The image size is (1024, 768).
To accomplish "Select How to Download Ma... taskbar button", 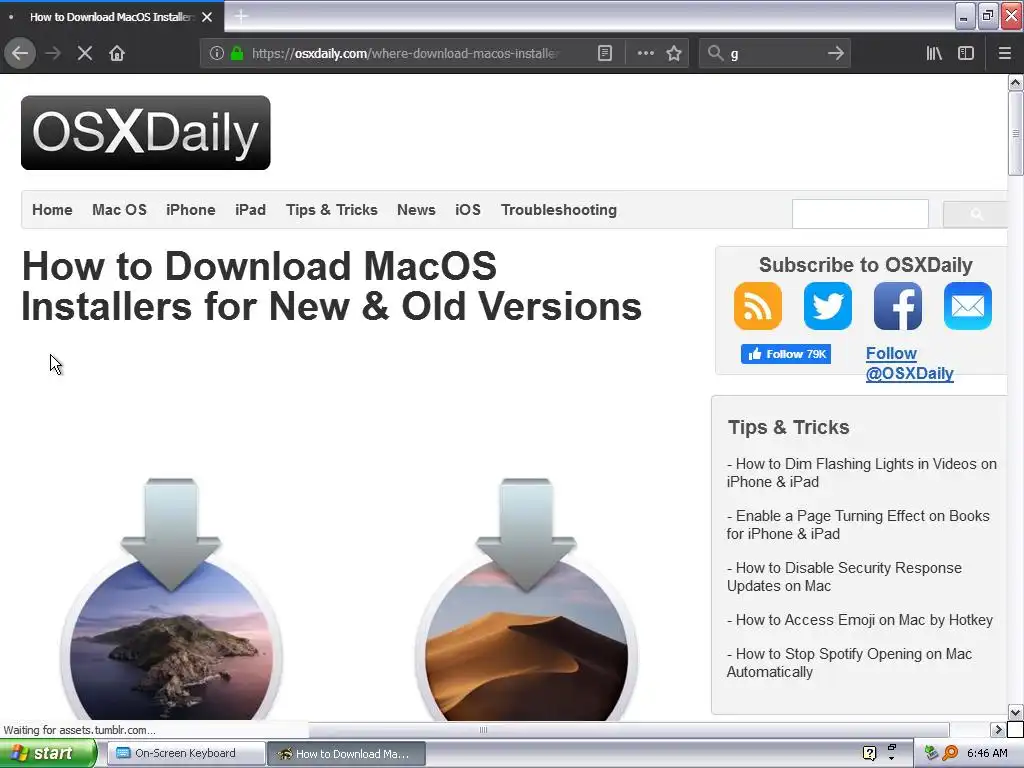I will 346,754.
